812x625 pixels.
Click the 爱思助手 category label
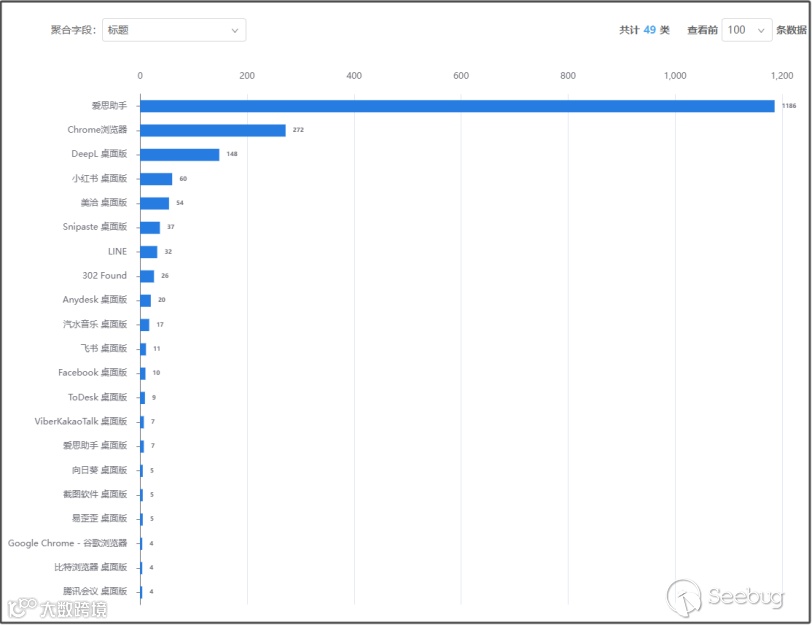(109, 106)
